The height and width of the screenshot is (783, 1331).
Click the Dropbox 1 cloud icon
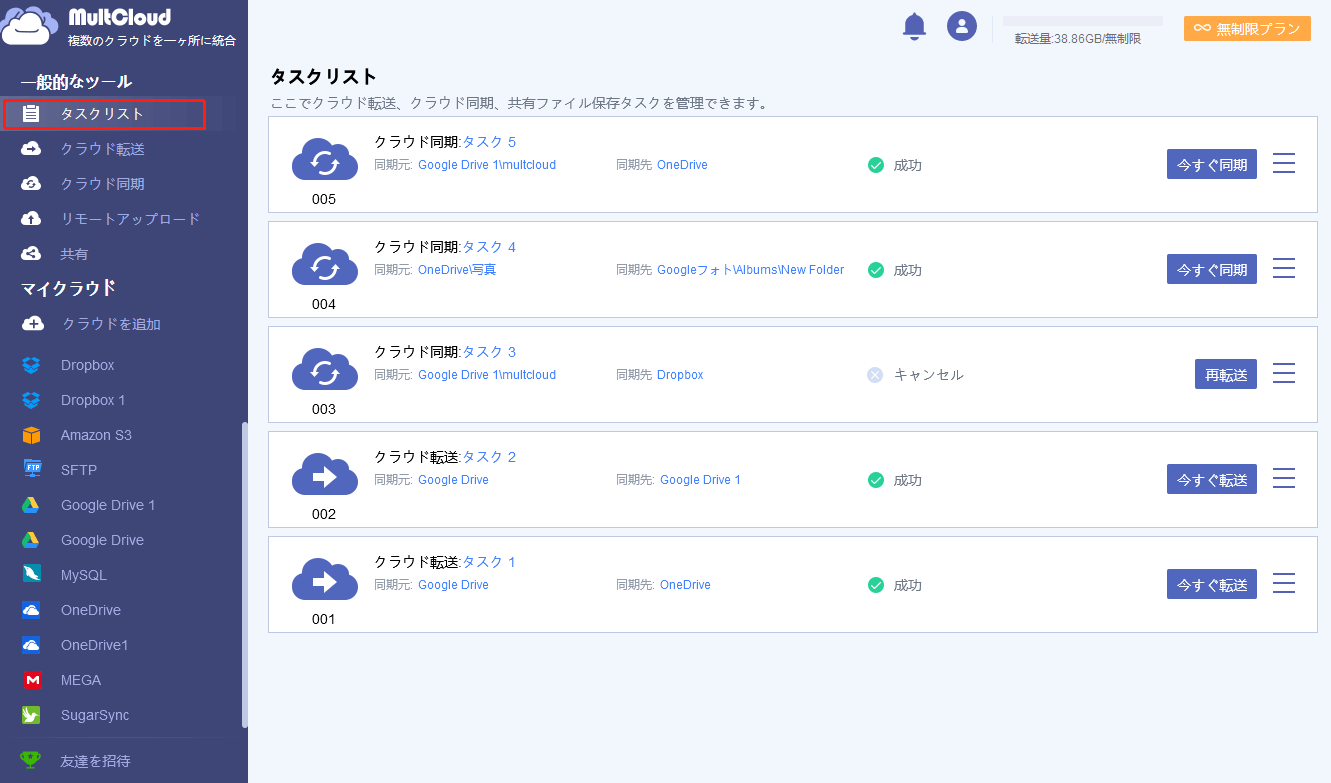pos(31,400)
